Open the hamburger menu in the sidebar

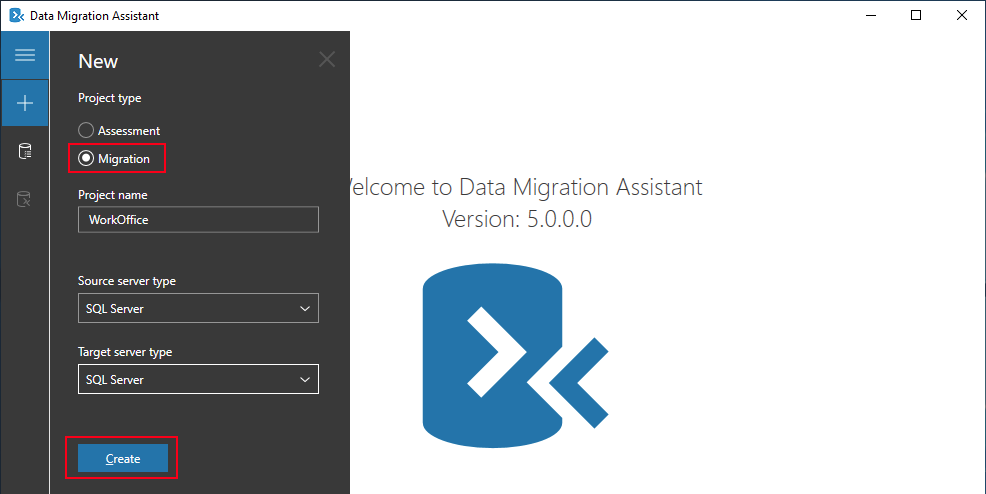coord(25,55)
